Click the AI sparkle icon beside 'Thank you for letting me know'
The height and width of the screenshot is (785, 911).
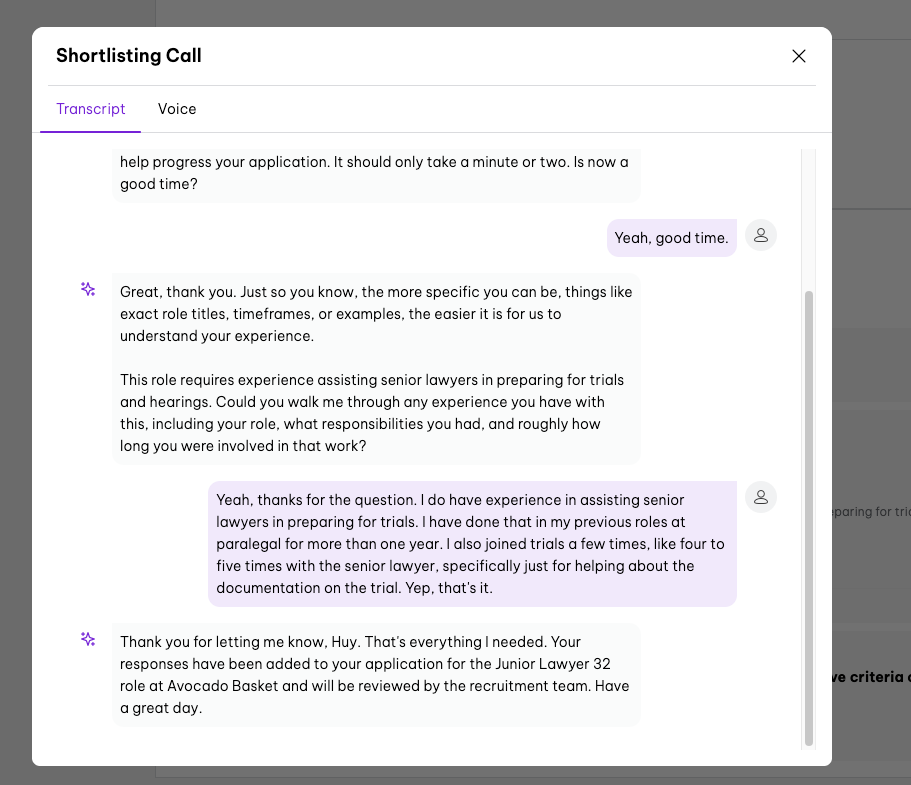[88, 639]
